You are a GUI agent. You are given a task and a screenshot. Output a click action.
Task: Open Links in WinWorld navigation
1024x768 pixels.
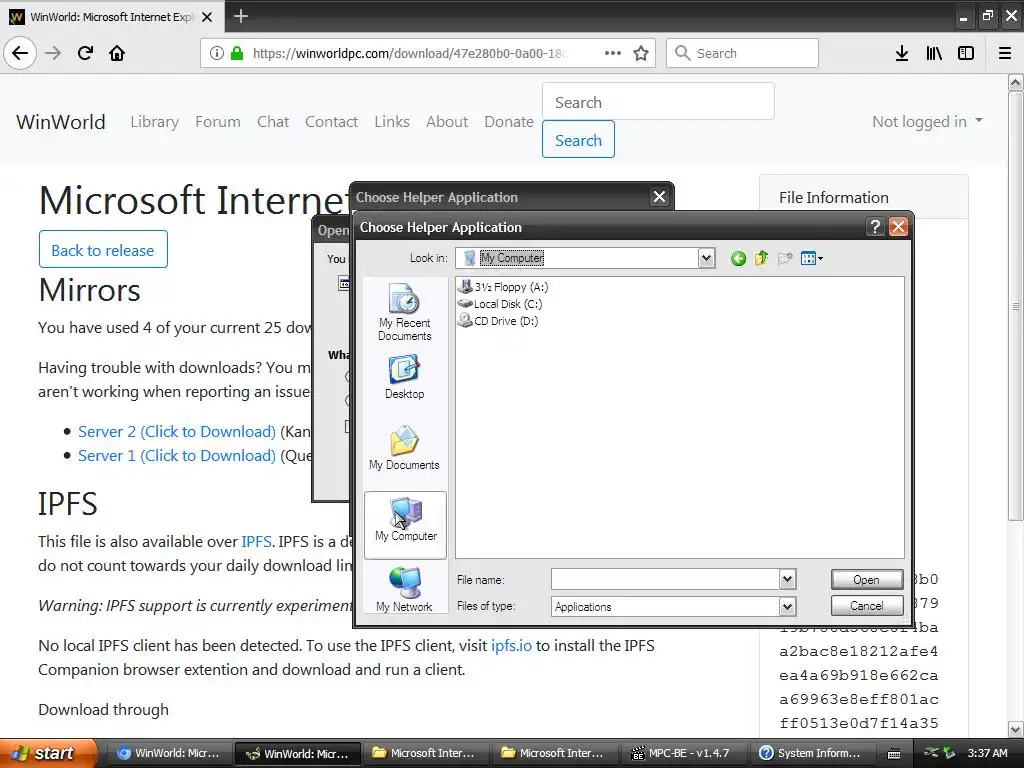[392, 121]
